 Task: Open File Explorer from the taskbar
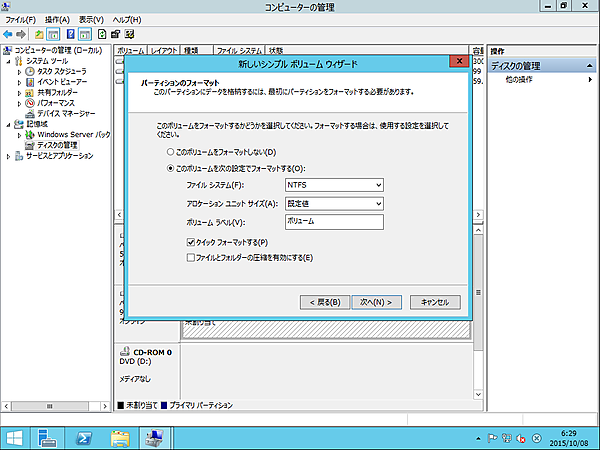(x=120, y=436)
